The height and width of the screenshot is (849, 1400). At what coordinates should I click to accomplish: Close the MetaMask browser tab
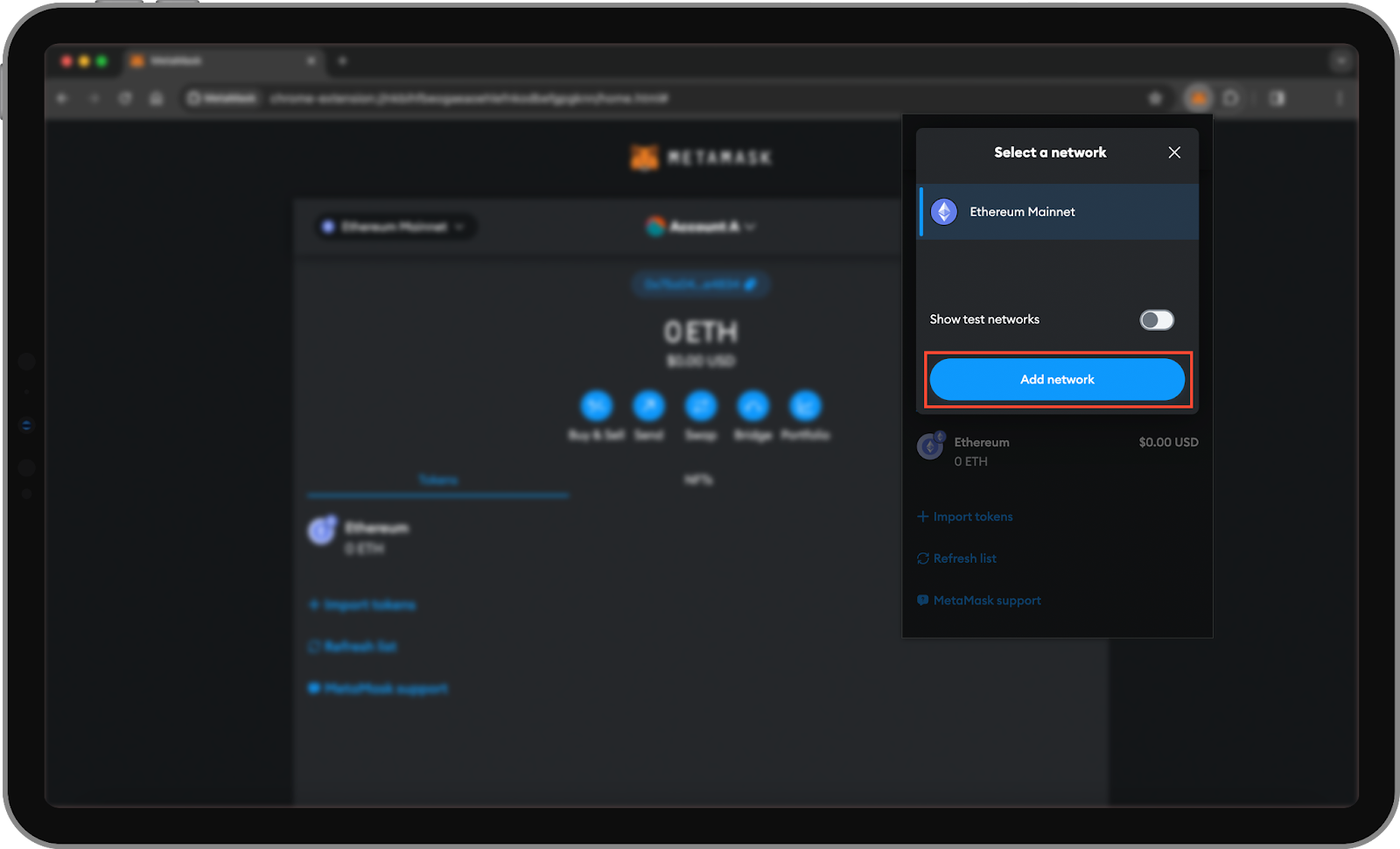pyautogui.click(x=311, y=60)
